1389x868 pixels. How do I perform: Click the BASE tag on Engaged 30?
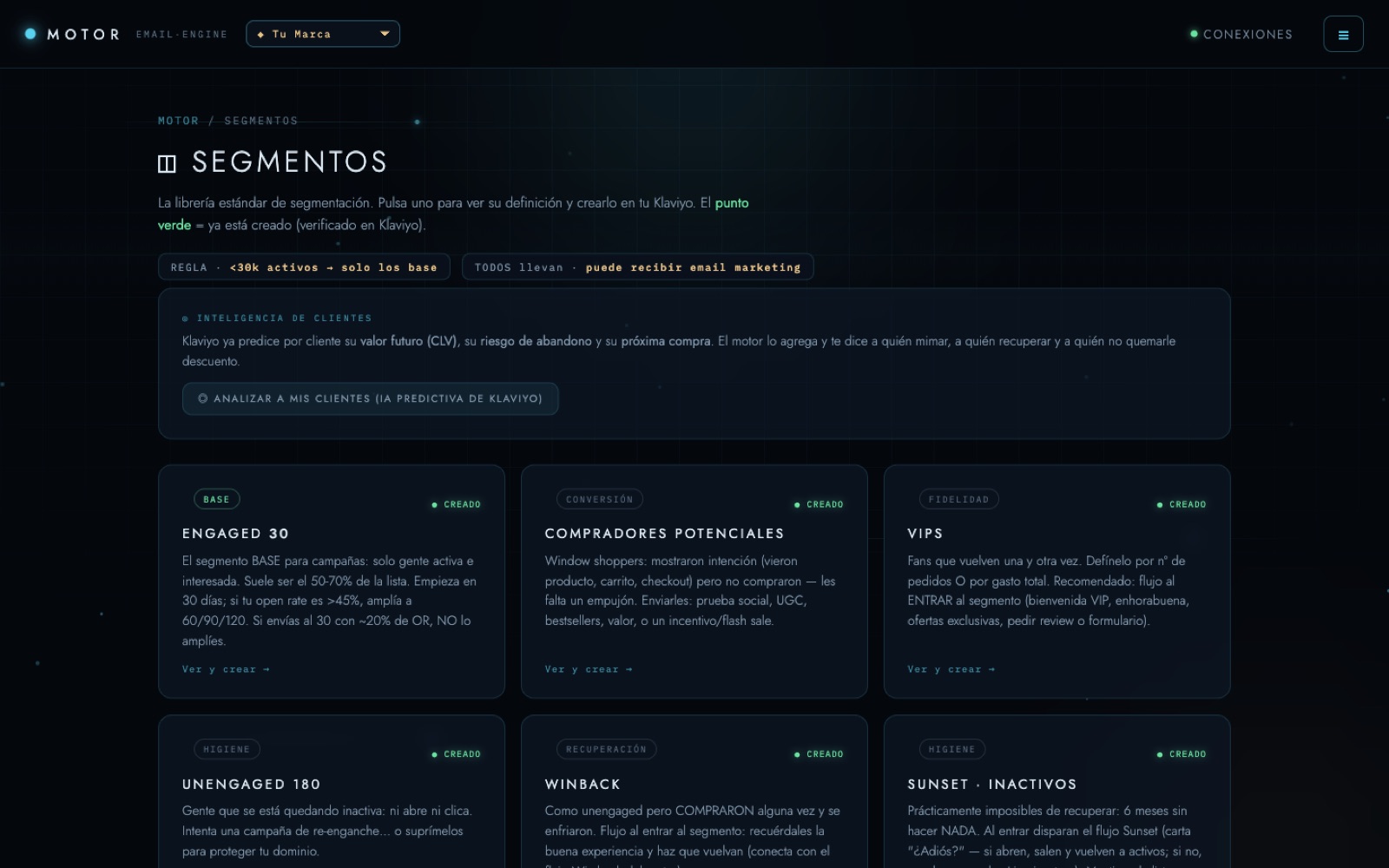216,499
